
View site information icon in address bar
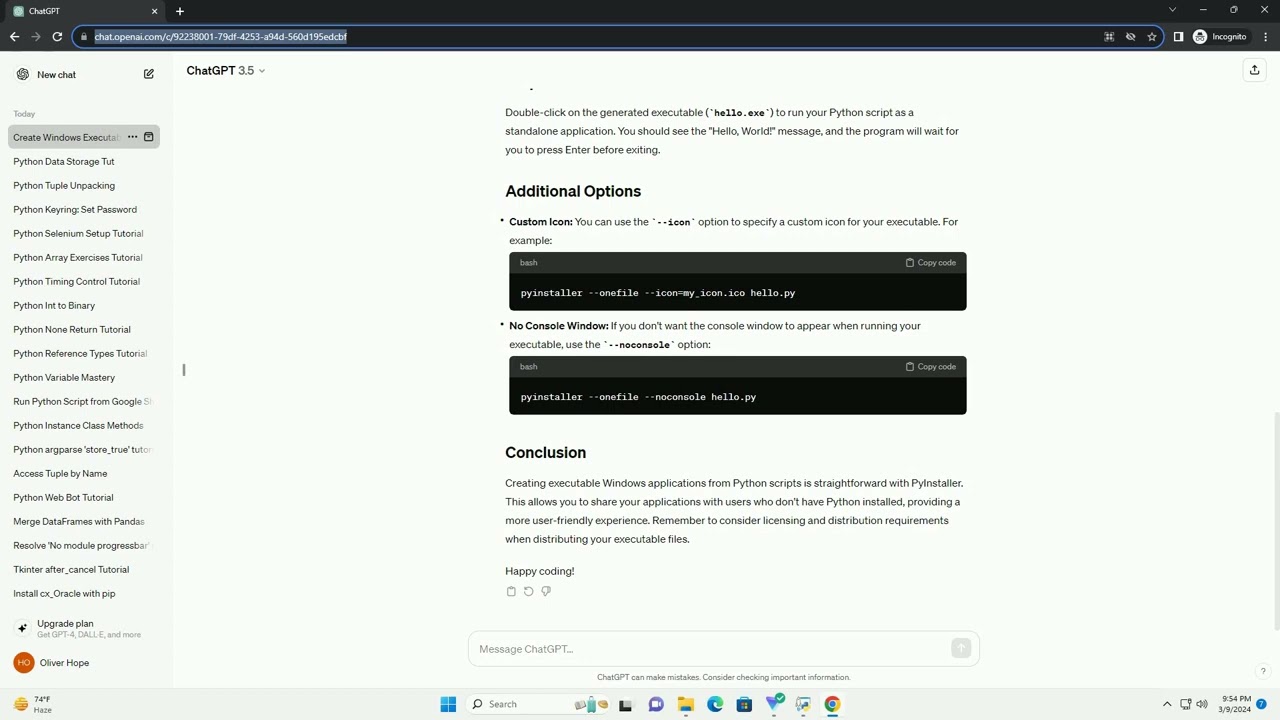[83, 37]
